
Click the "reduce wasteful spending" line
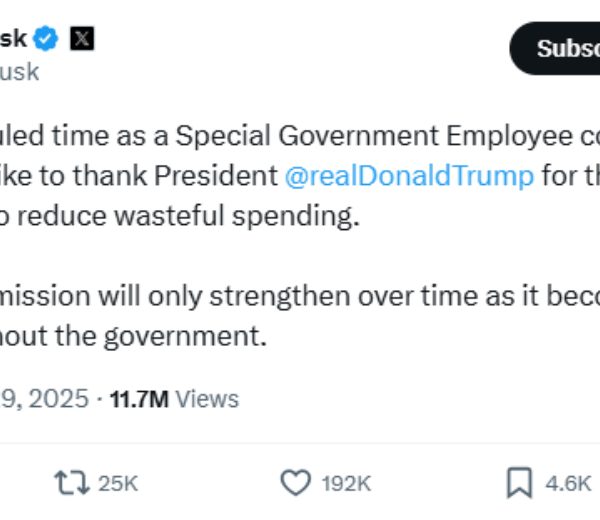click(x=180, y=216)
